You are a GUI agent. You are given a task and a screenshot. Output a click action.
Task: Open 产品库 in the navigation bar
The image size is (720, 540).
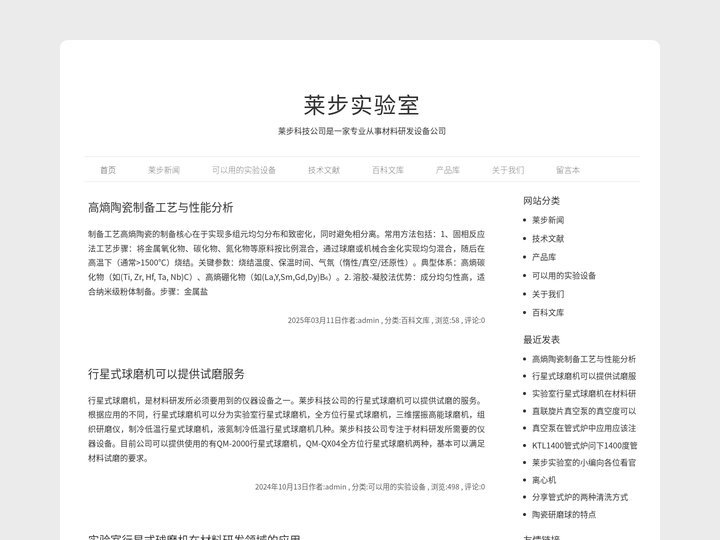pos(448,170)
